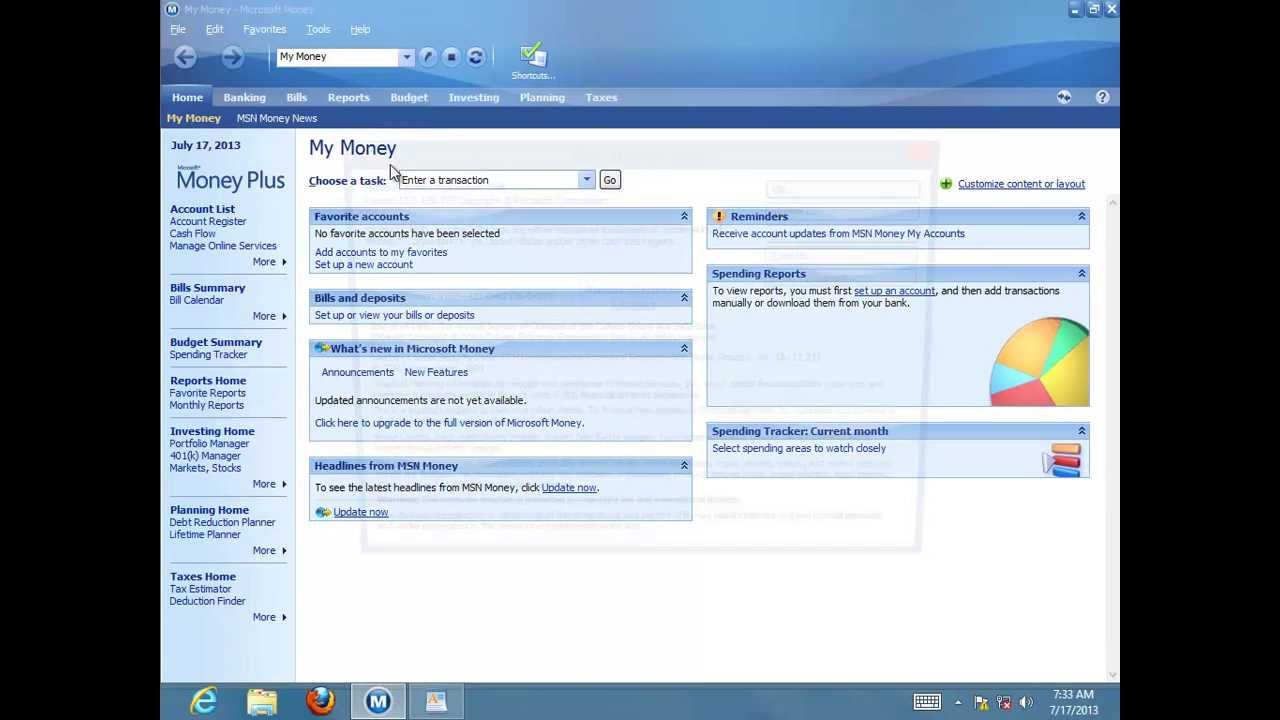Click the address field showing My Money

click(338, 57)
